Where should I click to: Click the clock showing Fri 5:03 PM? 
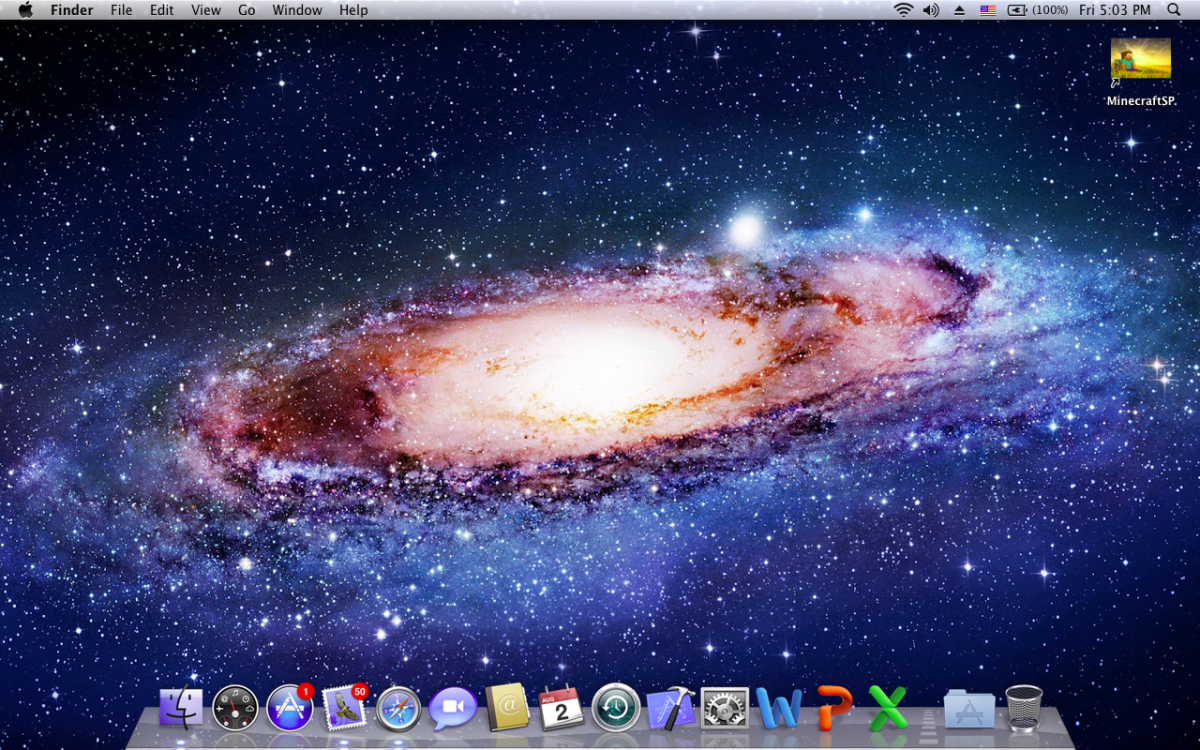point(1115,10)
